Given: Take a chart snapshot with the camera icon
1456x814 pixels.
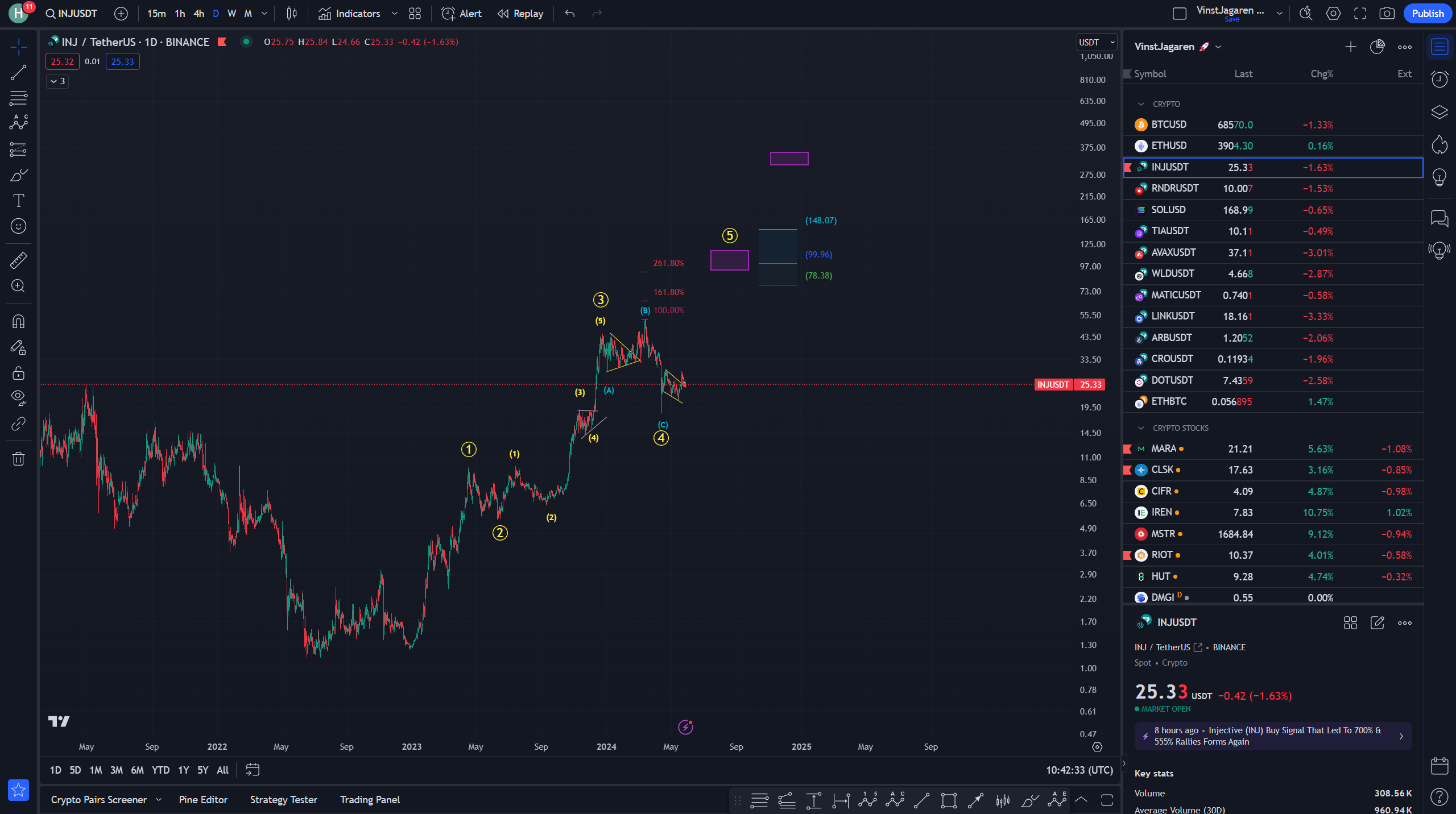Looking at the screenshot, I should tap(1387, 14).
